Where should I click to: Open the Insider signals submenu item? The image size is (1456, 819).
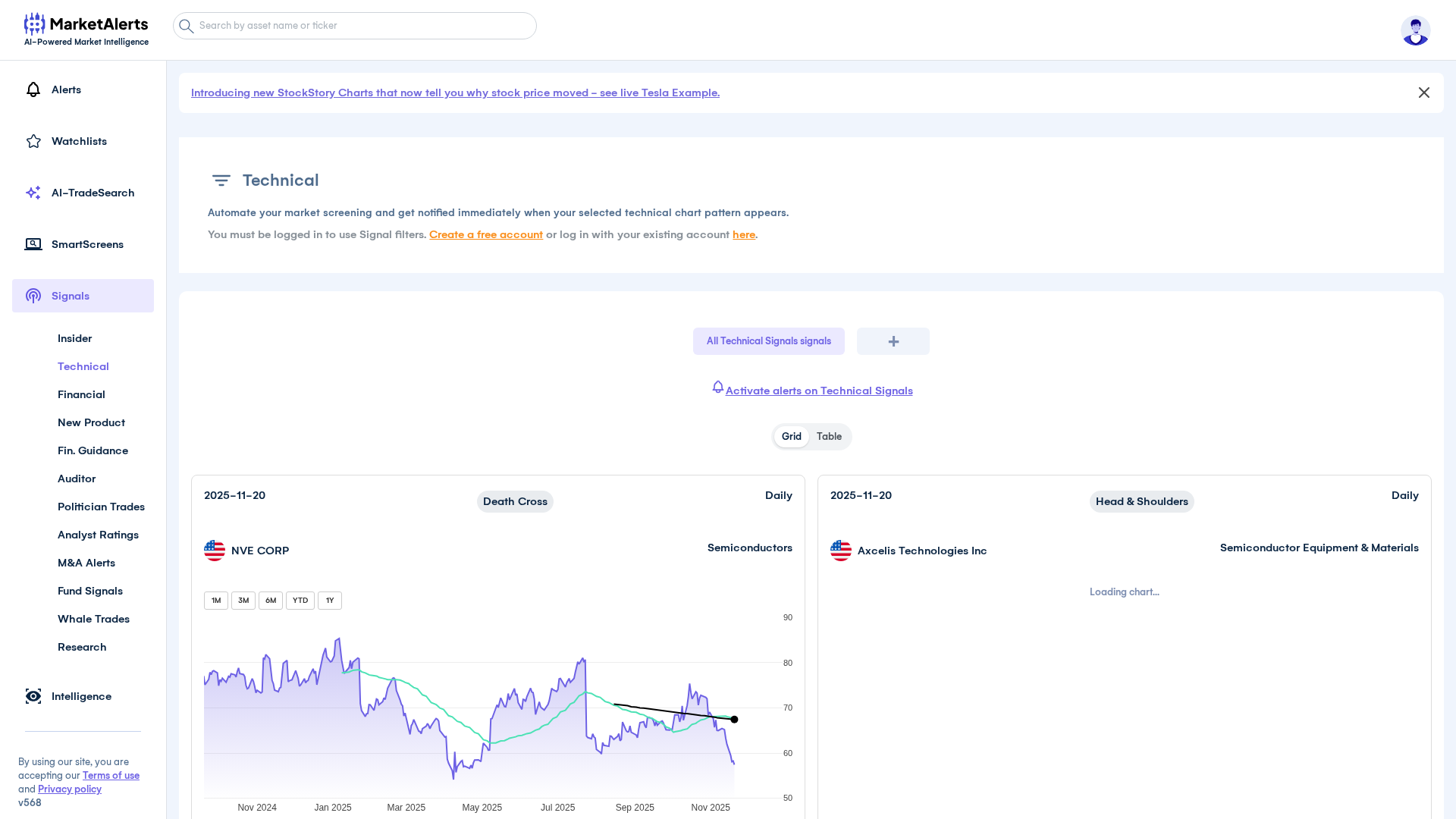pyautogui.click(x=74, y=338)
